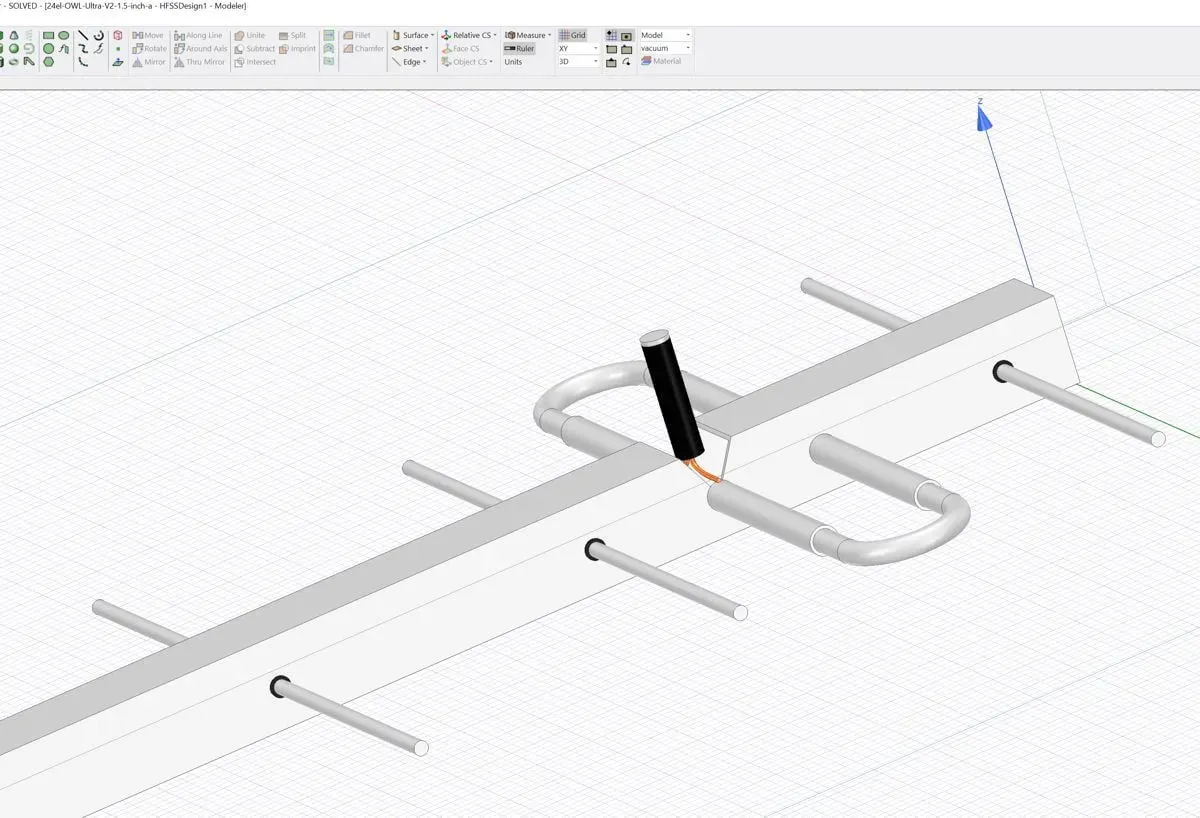
Task: Open the Model dropdown
Action: pos(665,35)
